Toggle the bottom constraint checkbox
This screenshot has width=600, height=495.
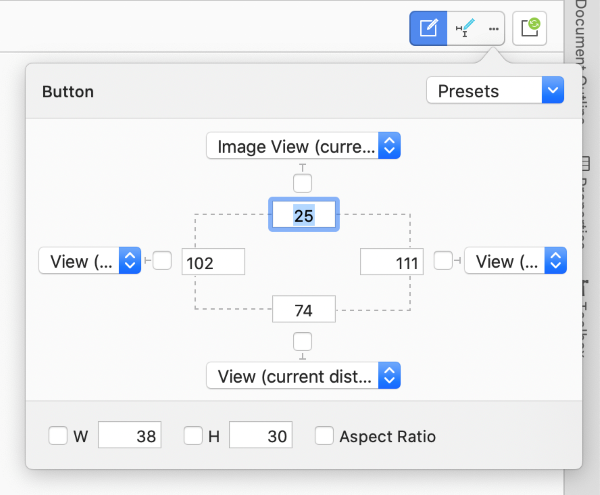click(x=303, y=342)
